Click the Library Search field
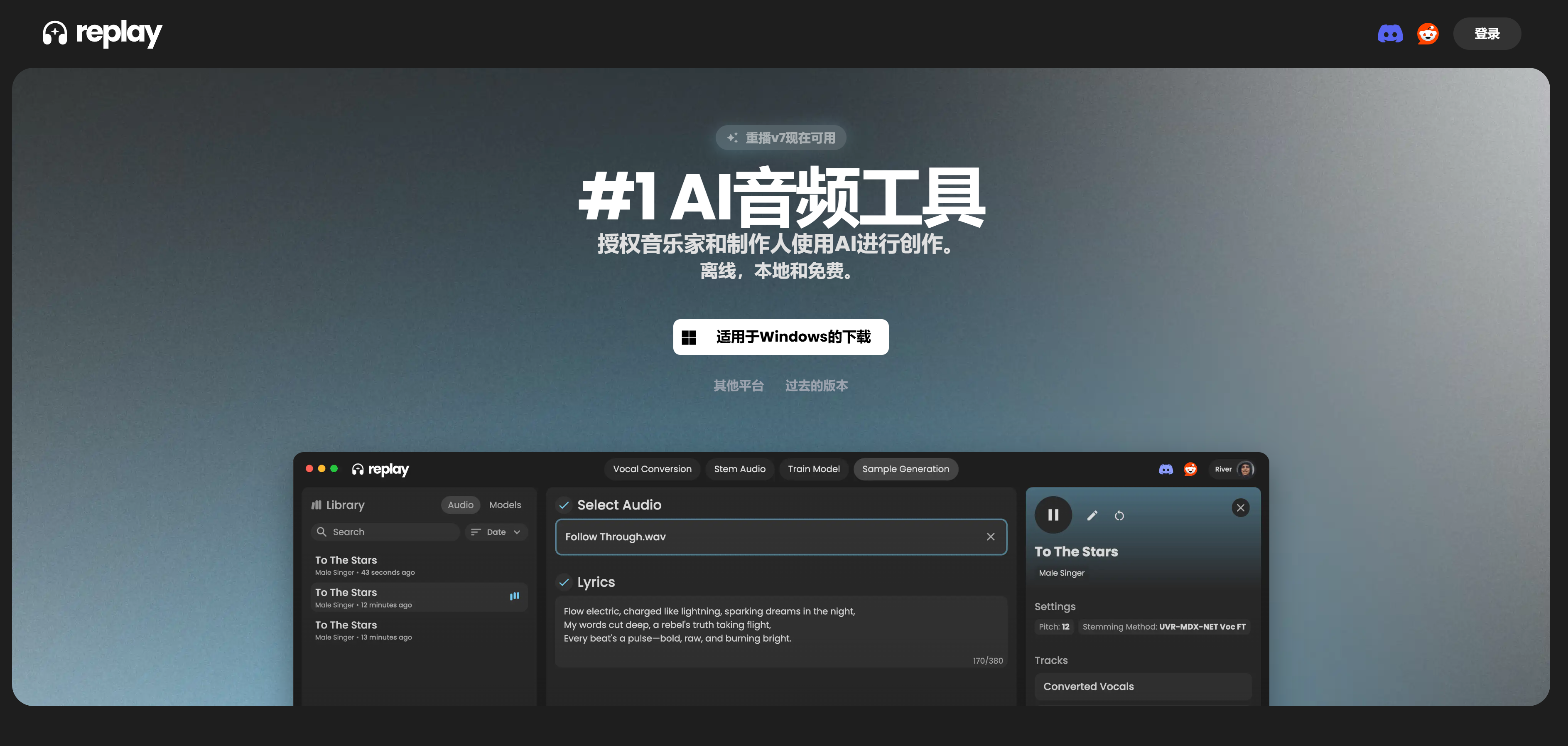This screenshot has height=746, width=1568. point(386,532)
